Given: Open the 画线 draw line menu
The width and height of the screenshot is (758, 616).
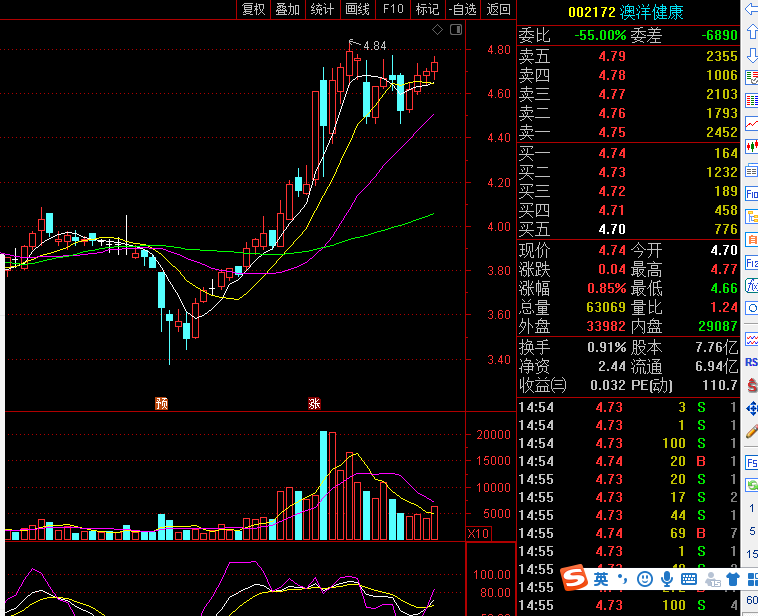Looking at the screenshot, I should [x=358, y=9].
